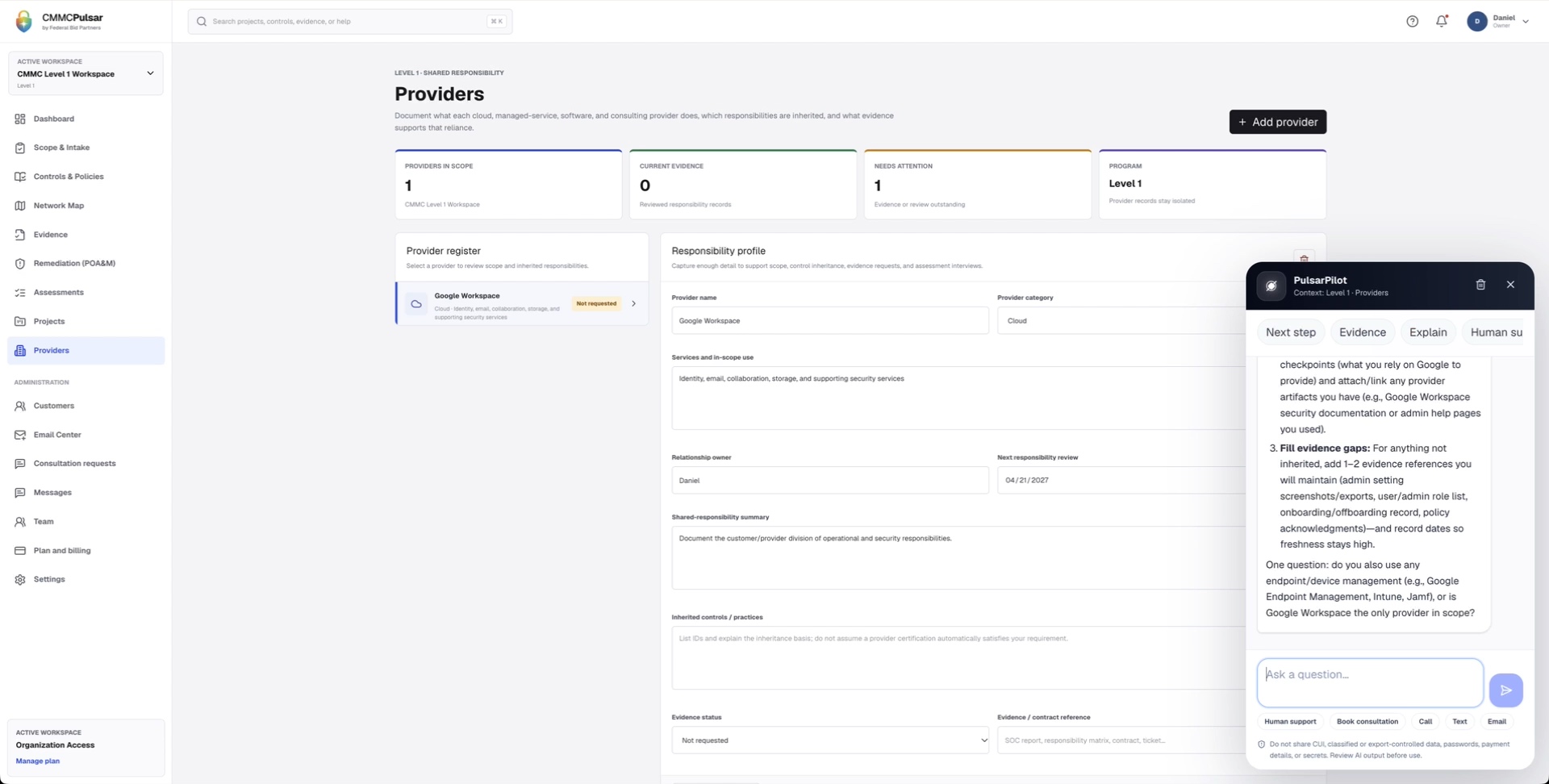The height and width of the screenshot is (784, 1549).
Task: Open the Assessments section
Action: (x=86, y=293)
